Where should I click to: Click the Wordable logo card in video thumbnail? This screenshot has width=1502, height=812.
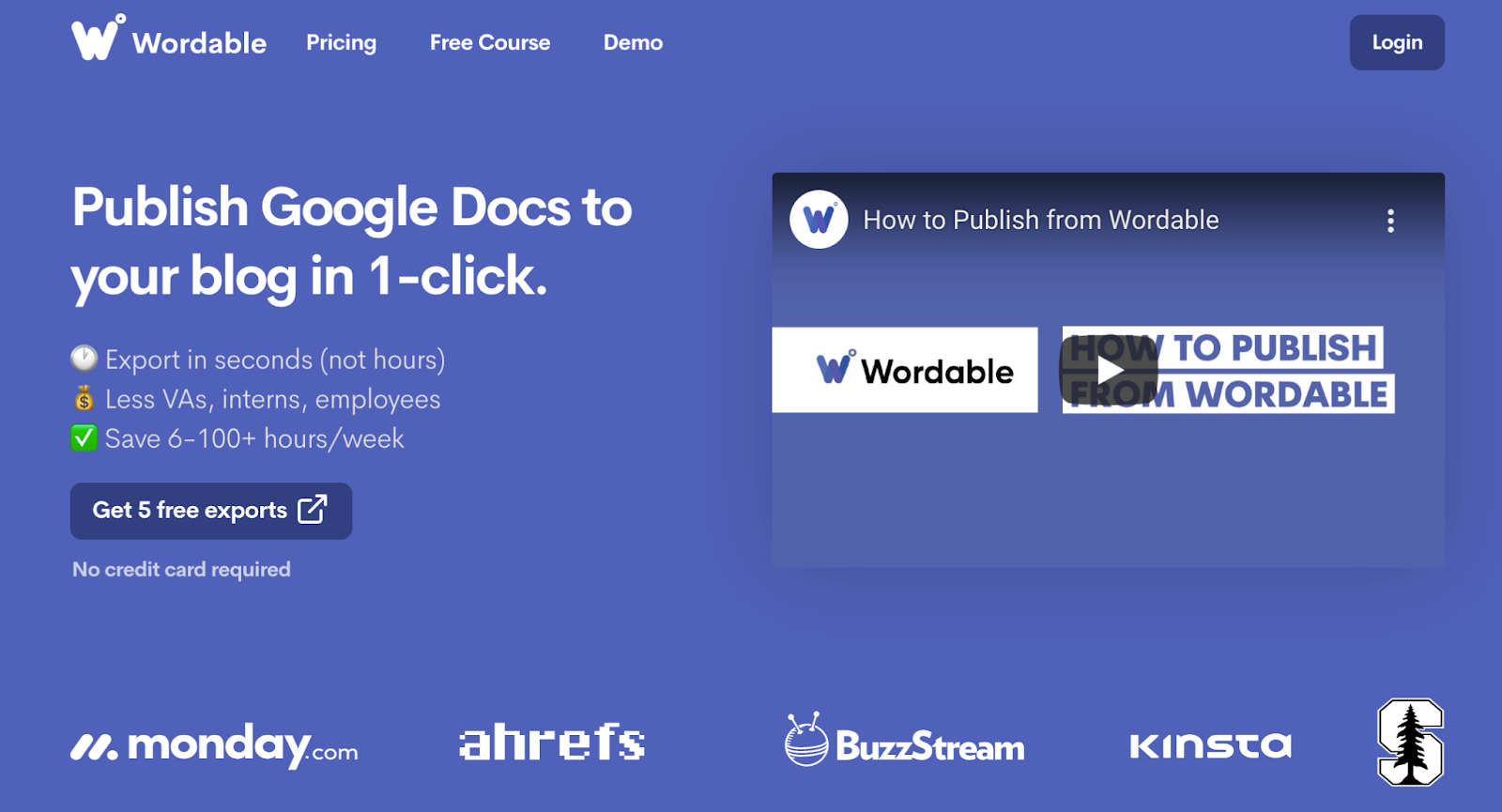click(905, 370)
